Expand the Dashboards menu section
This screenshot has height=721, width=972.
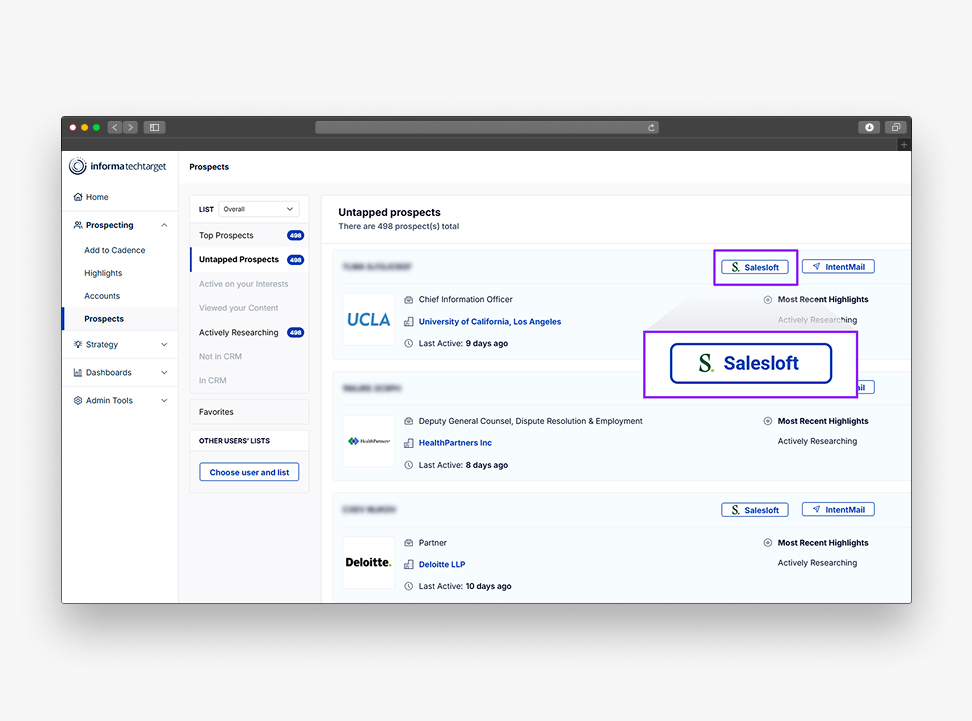(x=164, y=372)
